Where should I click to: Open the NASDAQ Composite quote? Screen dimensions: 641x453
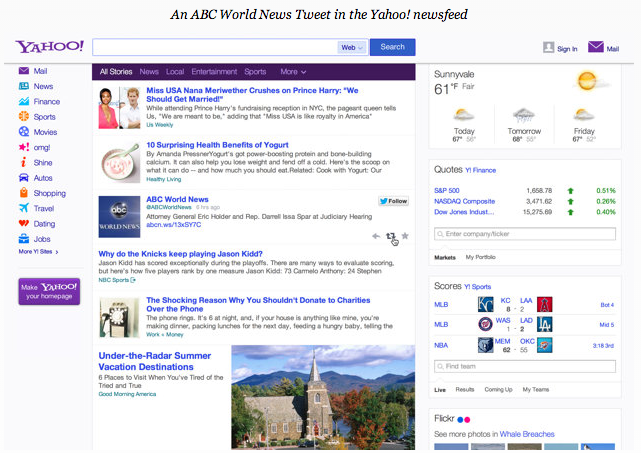(x=464, y=201)
